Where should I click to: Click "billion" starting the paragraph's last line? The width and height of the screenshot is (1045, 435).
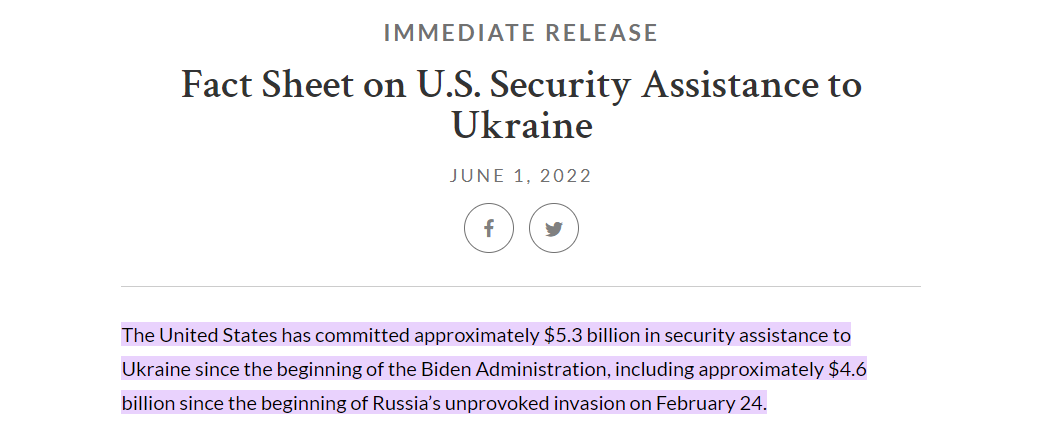(149, 404)
